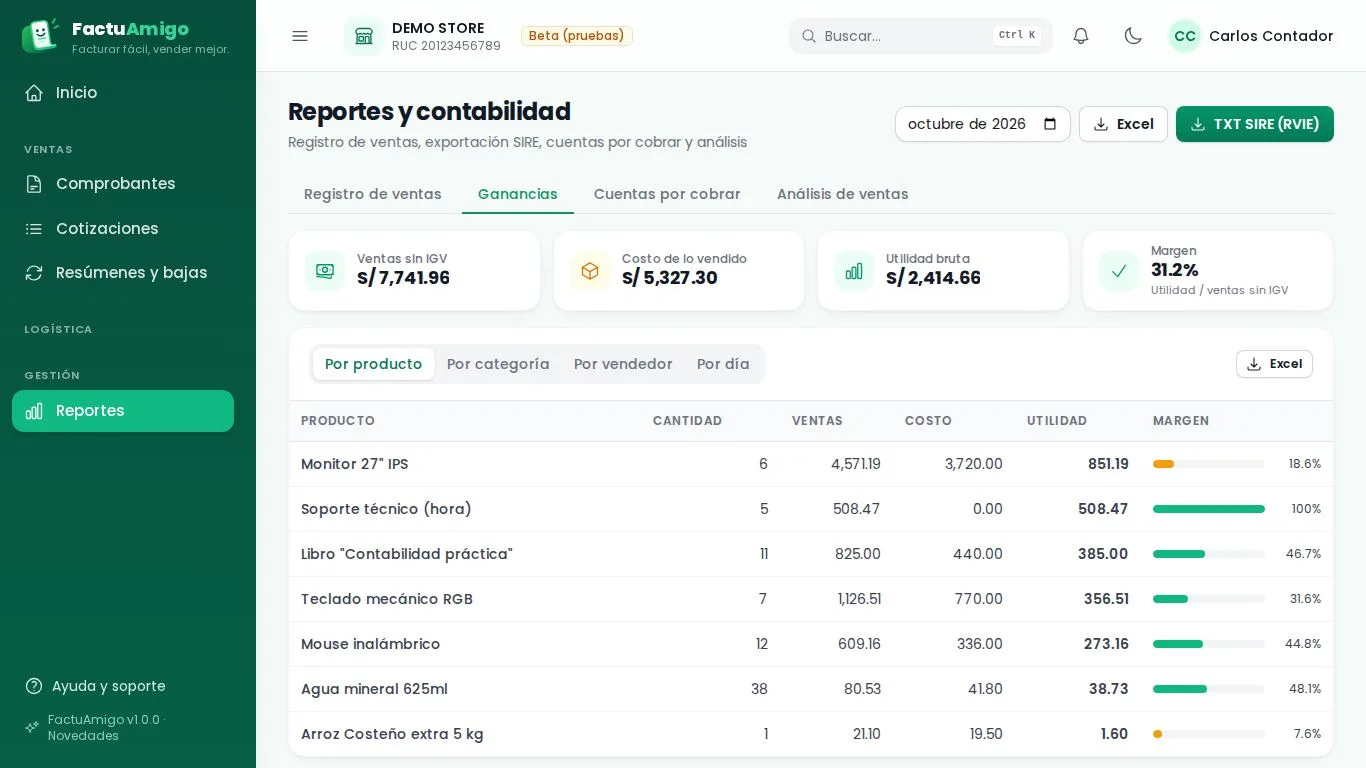Switch to Por día view

(723, 364)
